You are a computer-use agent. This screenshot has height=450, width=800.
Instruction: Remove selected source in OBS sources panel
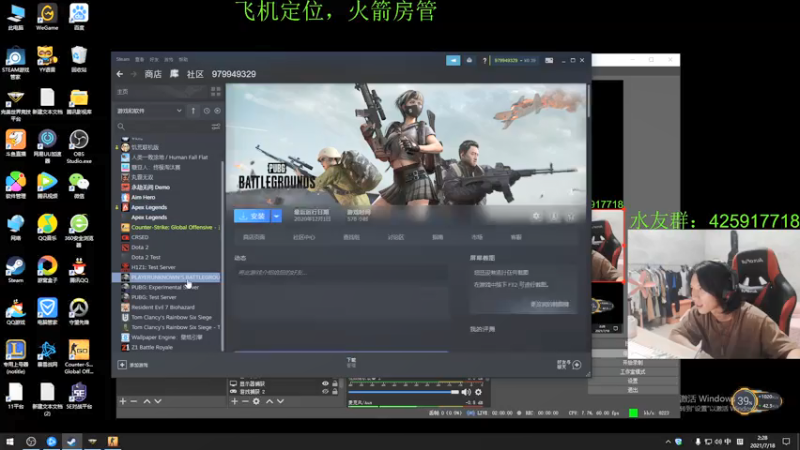(x=245, y=402)
